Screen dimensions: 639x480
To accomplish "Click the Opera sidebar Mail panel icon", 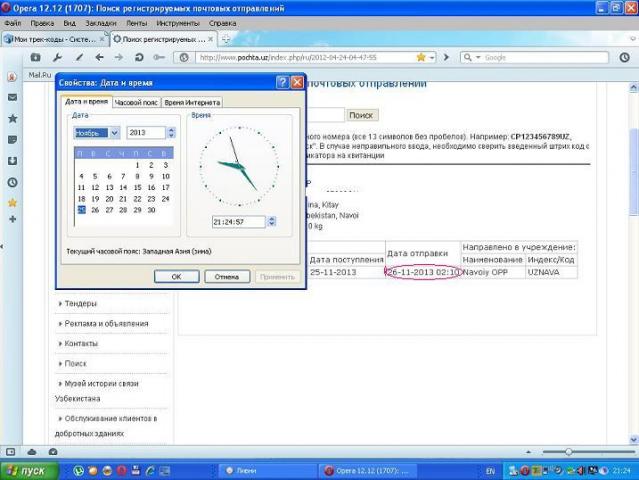I will point(12,97).
